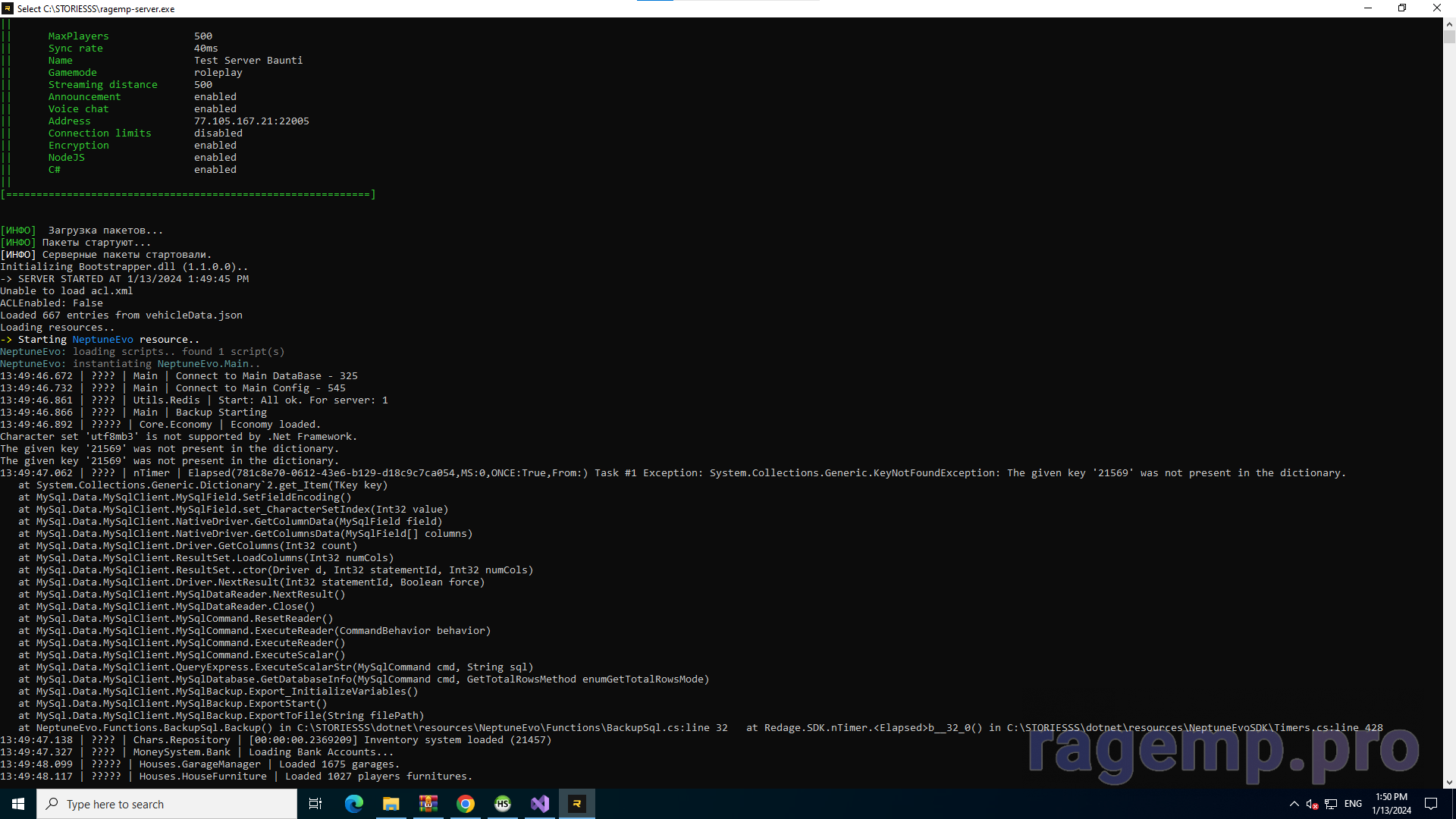Click 'NeptuneEvo: loading scripts..' line

[x=143, y=351]
